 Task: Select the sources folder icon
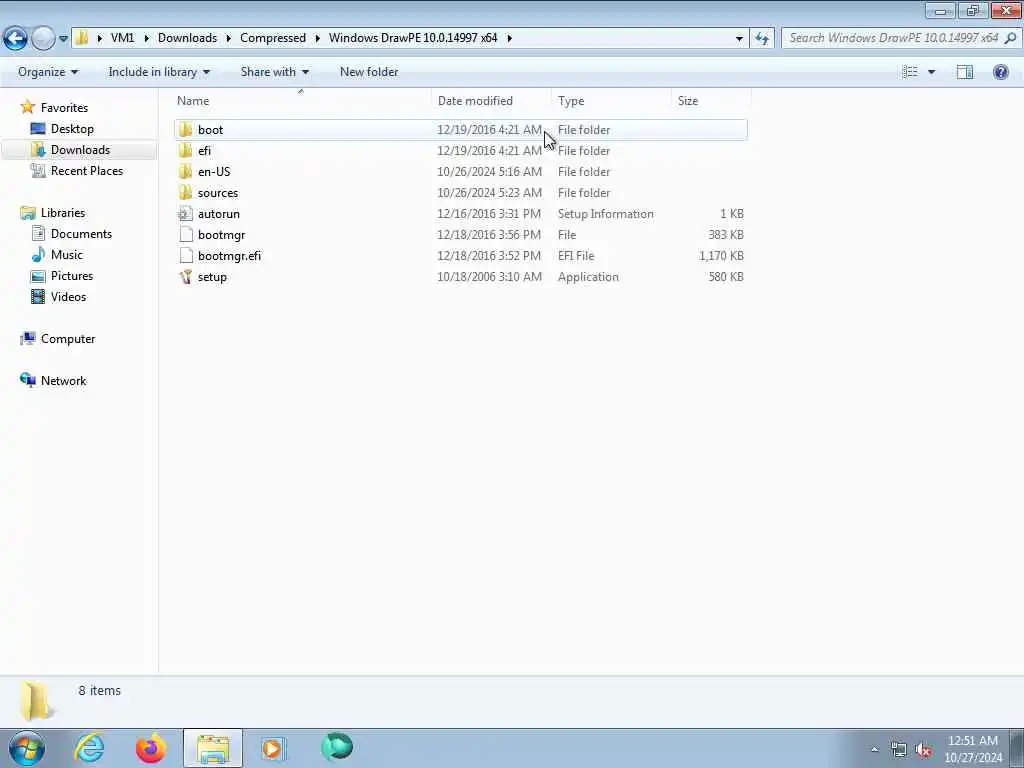point(185,193)
